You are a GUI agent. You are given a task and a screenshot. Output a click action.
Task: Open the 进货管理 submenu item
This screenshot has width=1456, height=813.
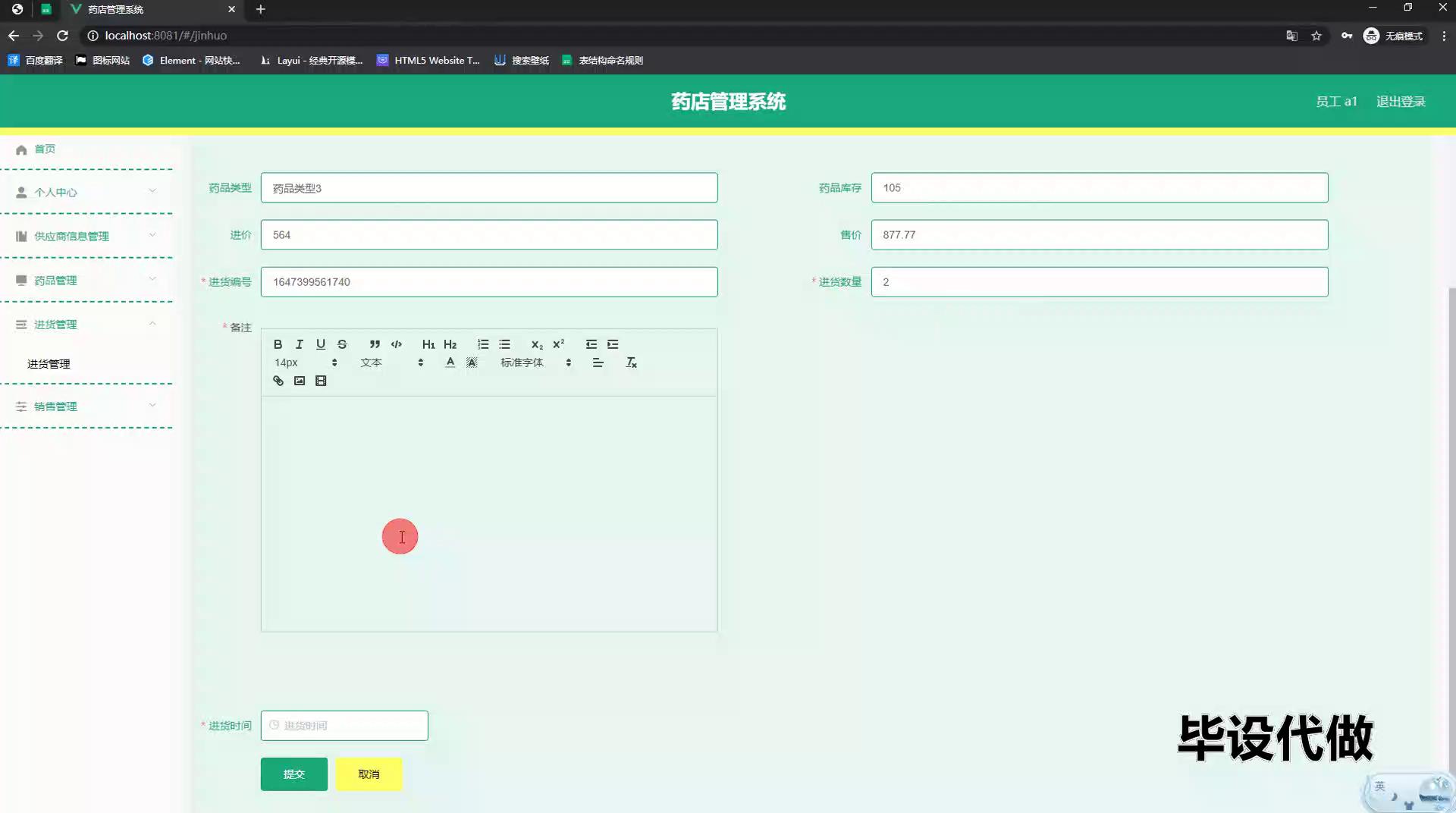pyautogui.click(x=49, y=364)
